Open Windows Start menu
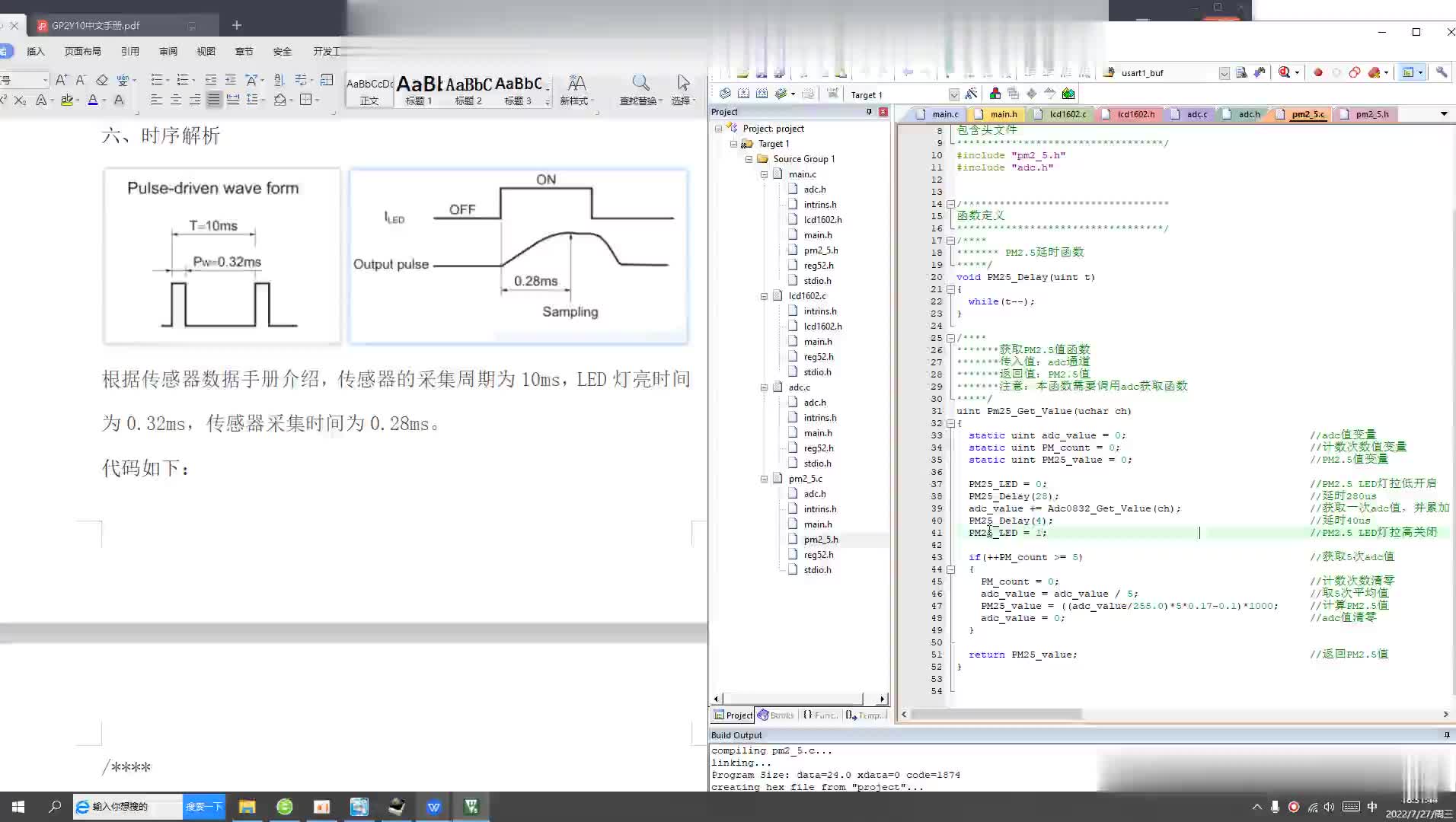This screenshot has height=822, width=1456. coord(18,807)
